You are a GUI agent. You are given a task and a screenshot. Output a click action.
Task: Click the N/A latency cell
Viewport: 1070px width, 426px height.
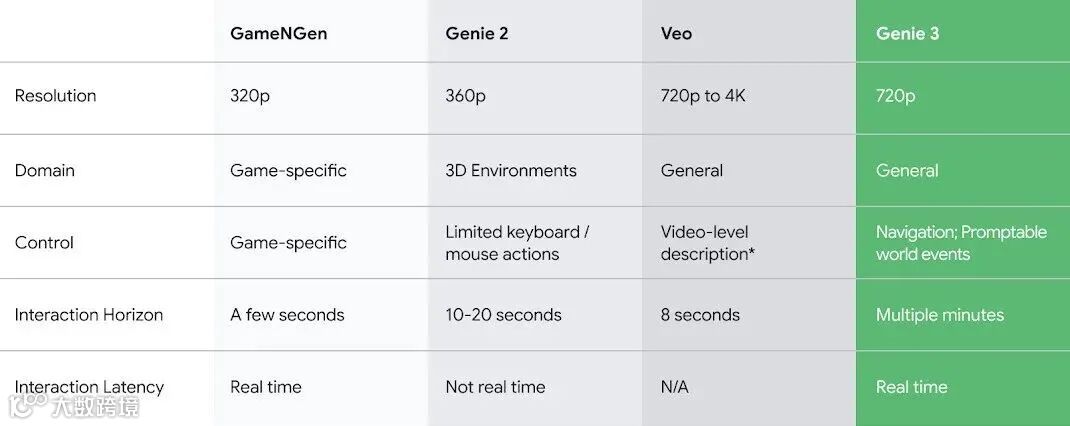click(674, 387)
